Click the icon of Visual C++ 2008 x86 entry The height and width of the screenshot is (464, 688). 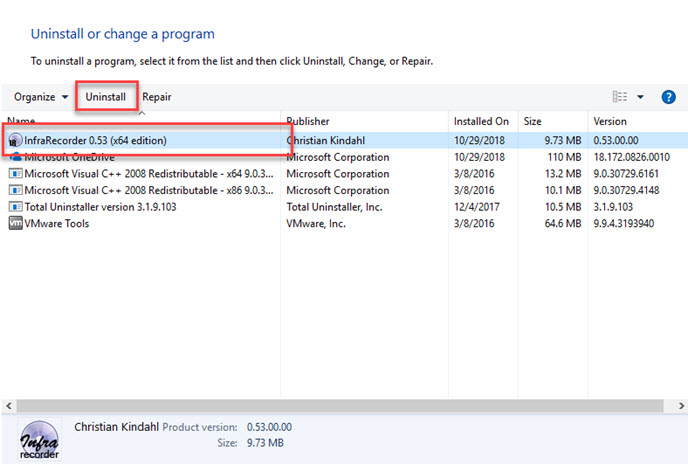click(15, 190)
